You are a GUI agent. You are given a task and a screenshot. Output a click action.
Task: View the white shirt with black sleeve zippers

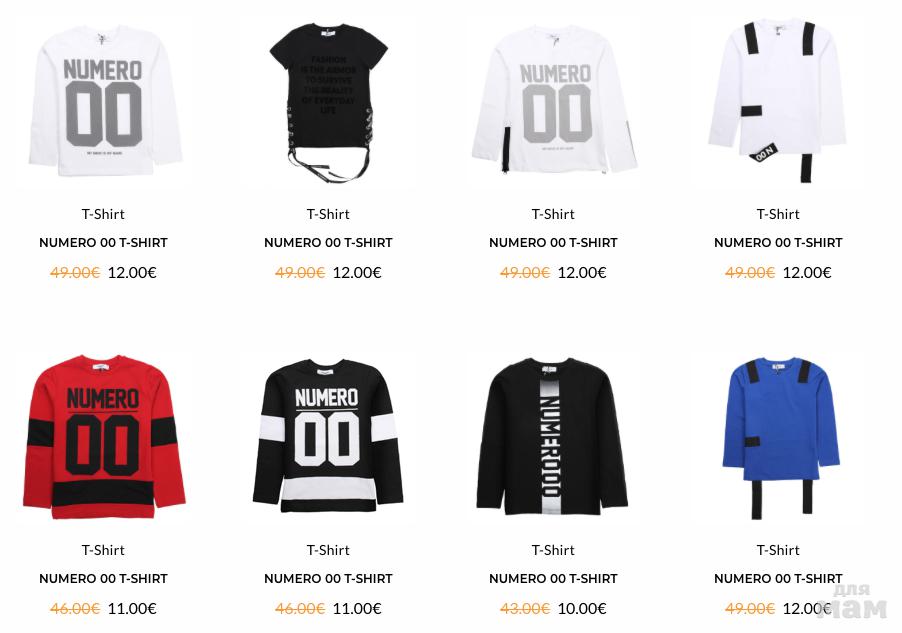pyautogui.click(x=553, y=99)
